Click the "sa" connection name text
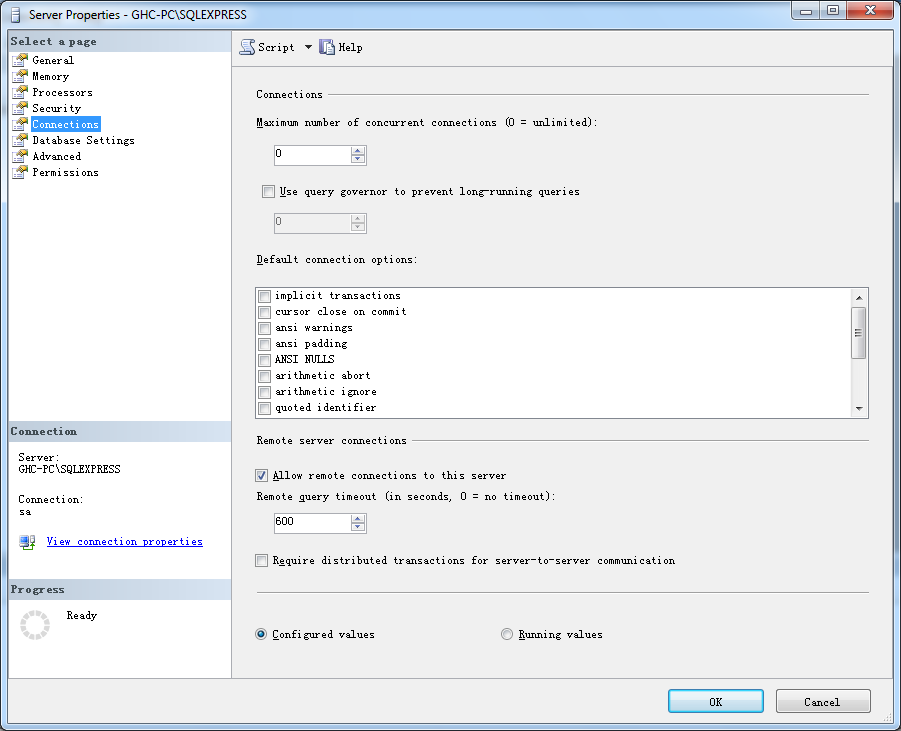901x731 pixels. pos(25,511)
